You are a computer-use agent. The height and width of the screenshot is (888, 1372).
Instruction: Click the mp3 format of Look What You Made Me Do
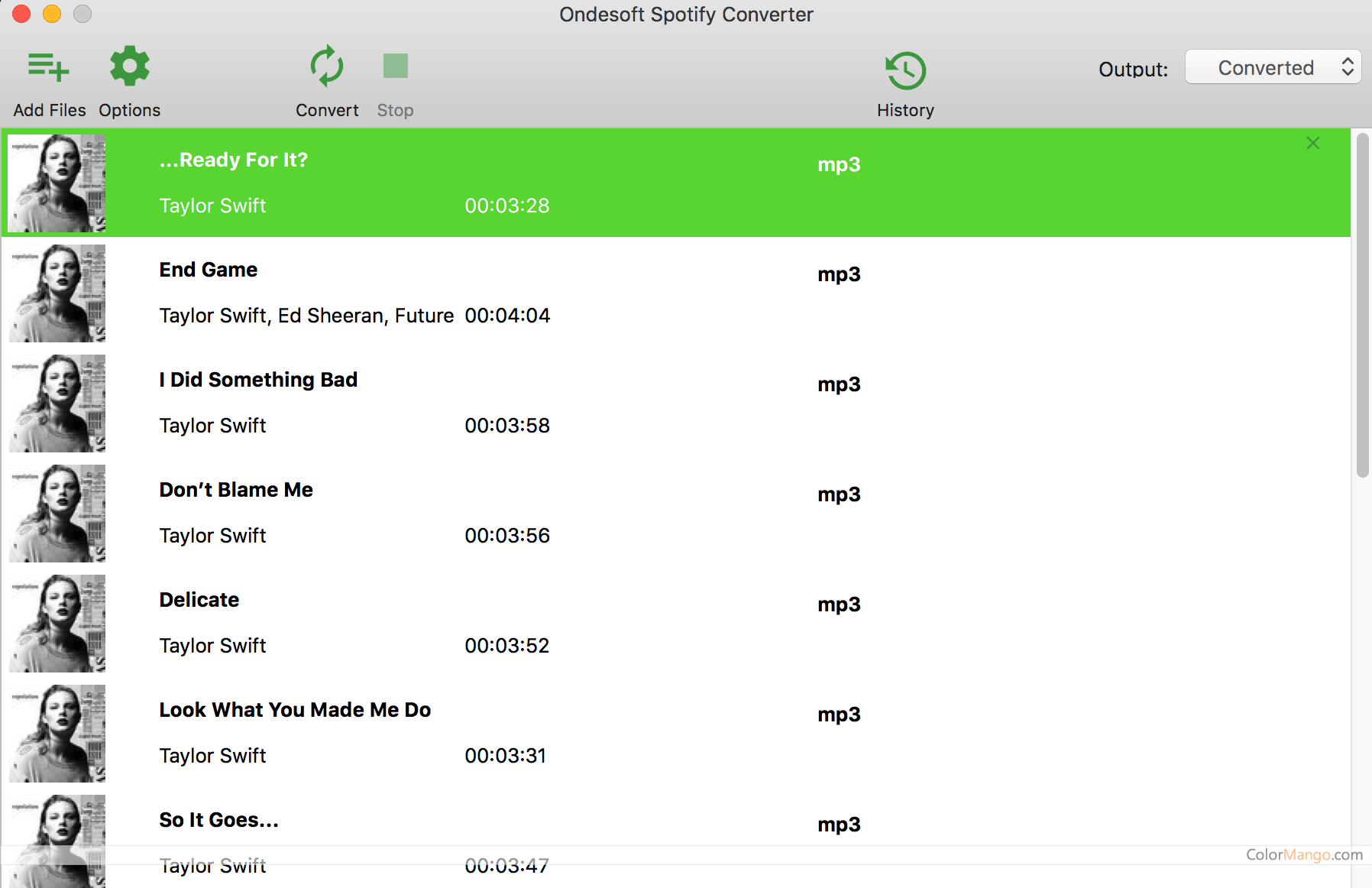point(839,715)
